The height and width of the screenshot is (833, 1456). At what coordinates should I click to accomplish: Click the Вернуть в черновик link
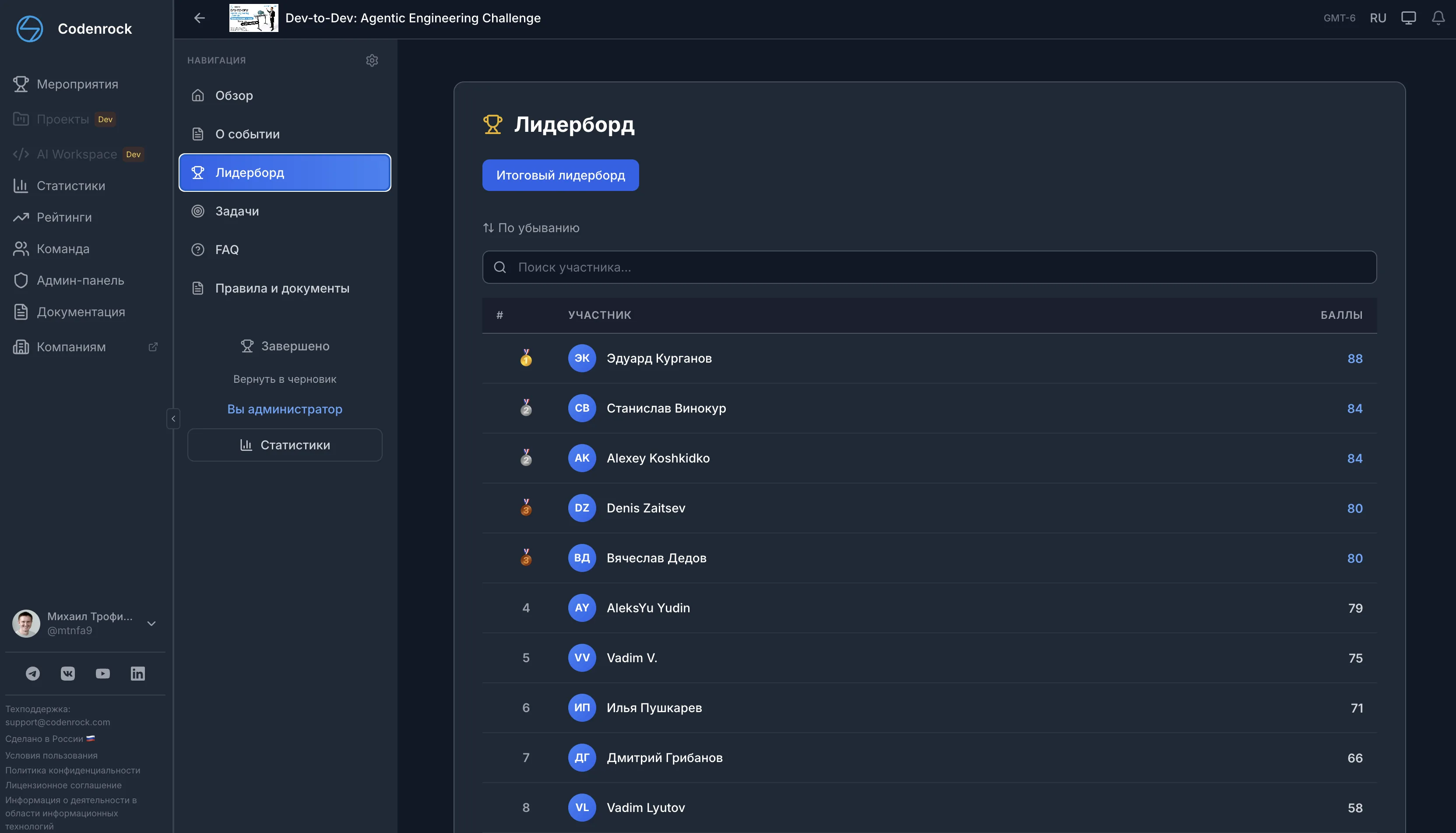[x=284, y=379]
